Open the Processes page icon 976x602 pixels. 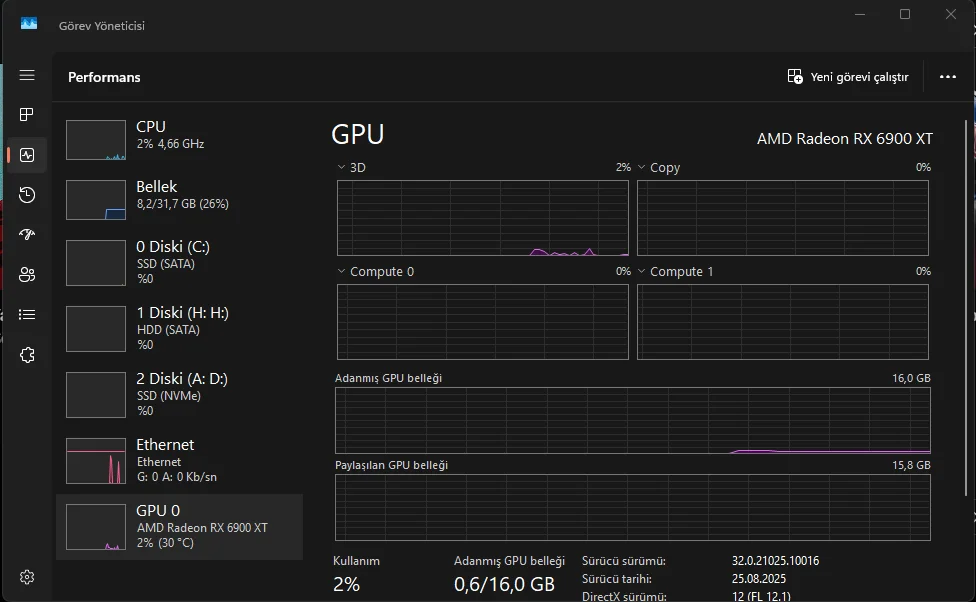tap(27, 115)
